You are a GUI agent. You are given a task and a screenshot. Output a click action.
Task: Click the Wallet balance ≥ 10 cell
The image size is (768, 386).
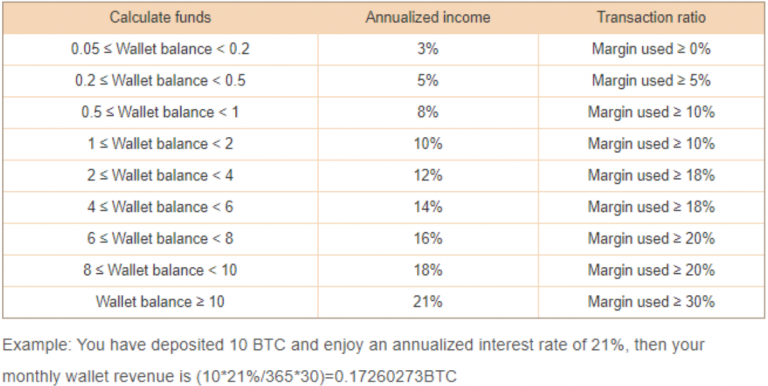[x=160, y=302]
